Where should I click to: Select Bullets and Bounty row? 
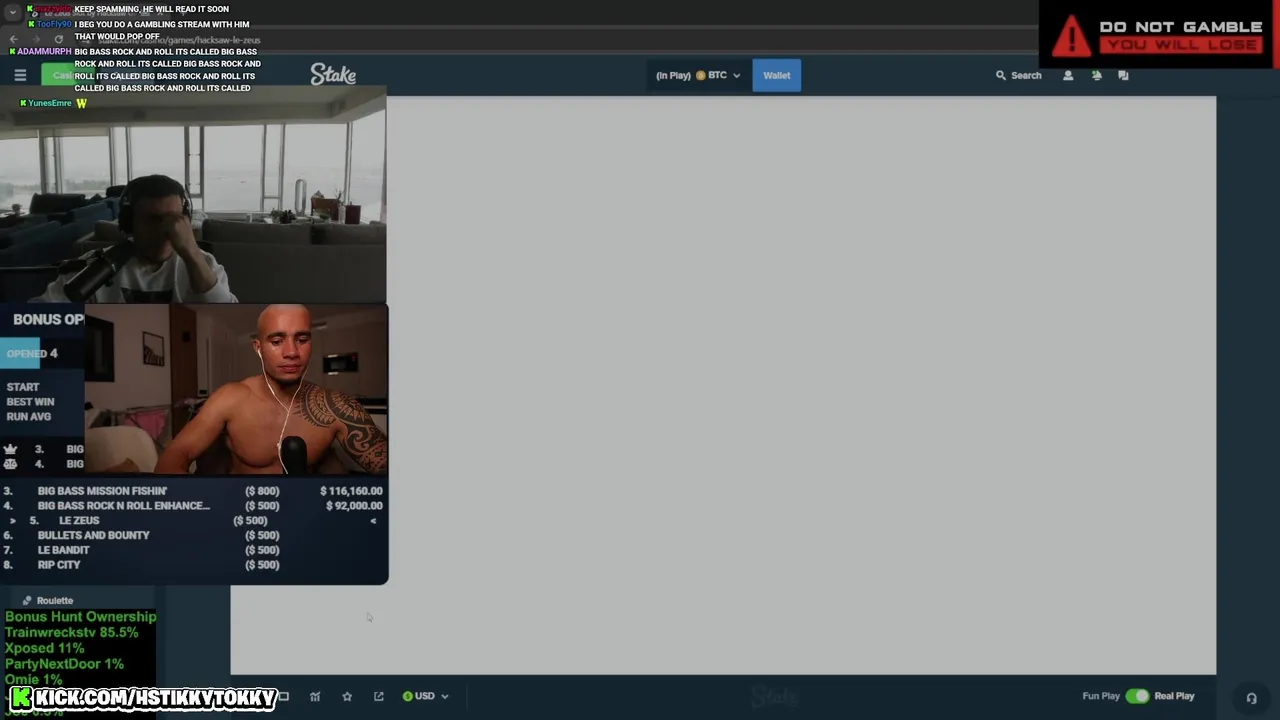193,535
